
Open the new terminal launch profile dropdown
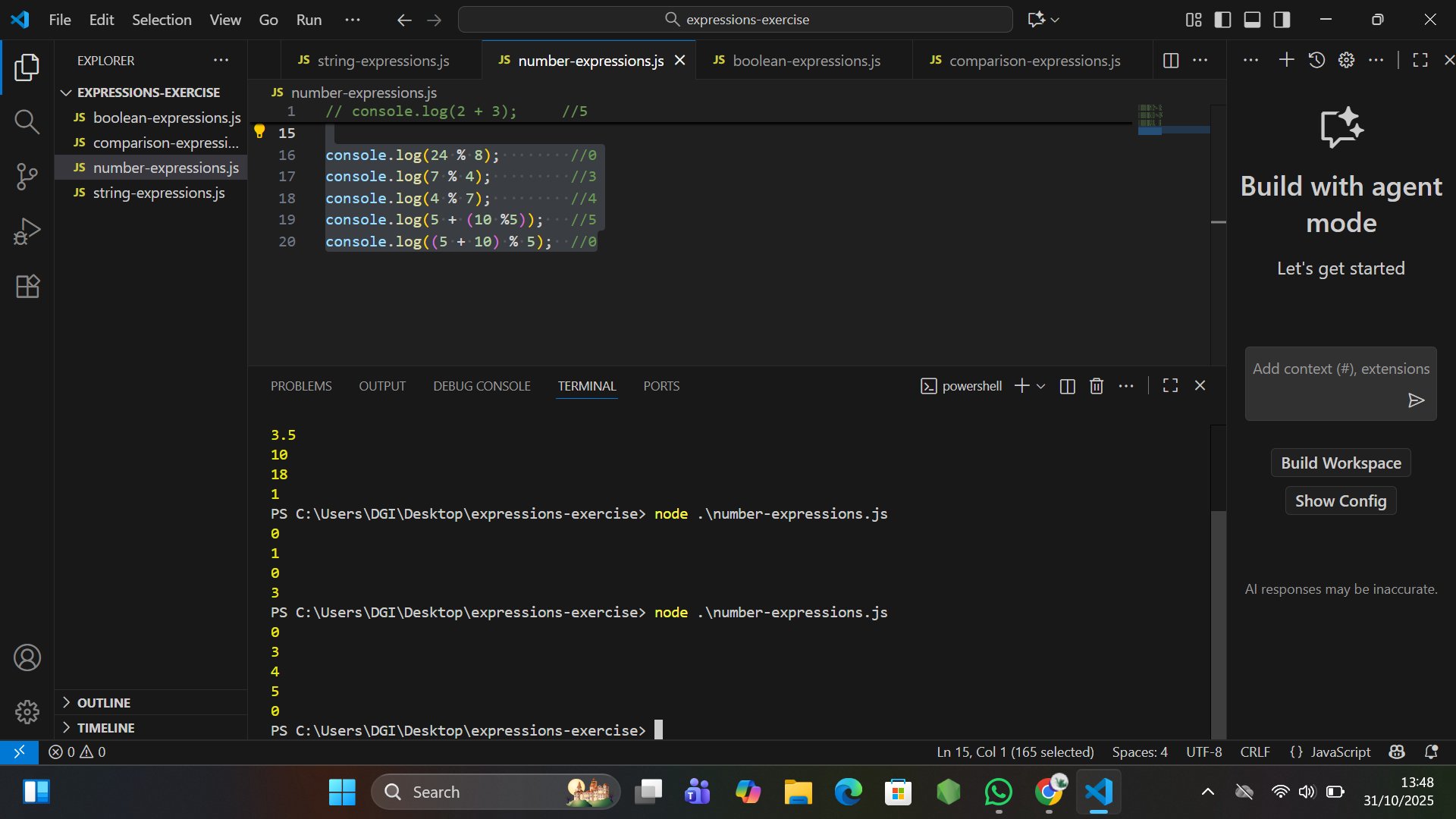(x=1041, y=386)
